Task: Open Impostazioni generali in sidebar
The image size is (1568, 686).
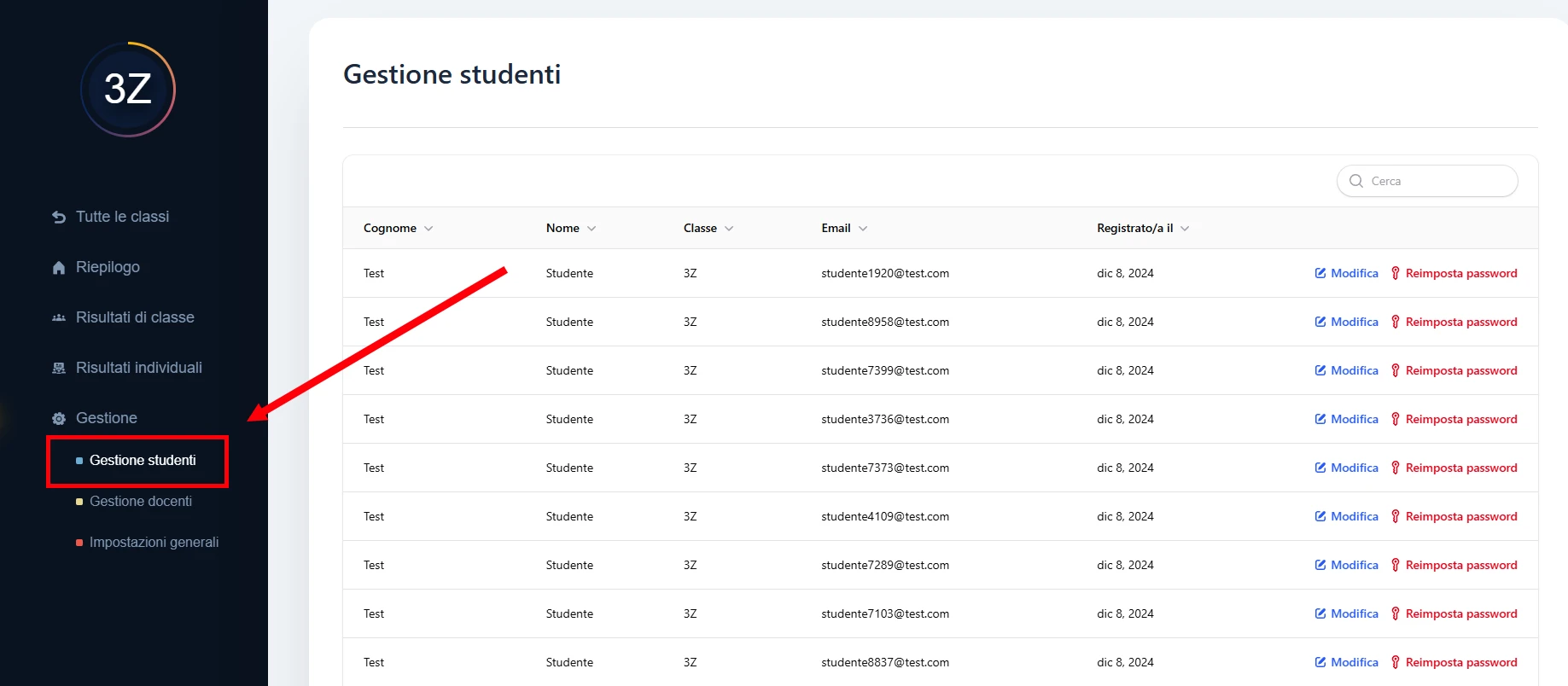Action: (154, 542)
